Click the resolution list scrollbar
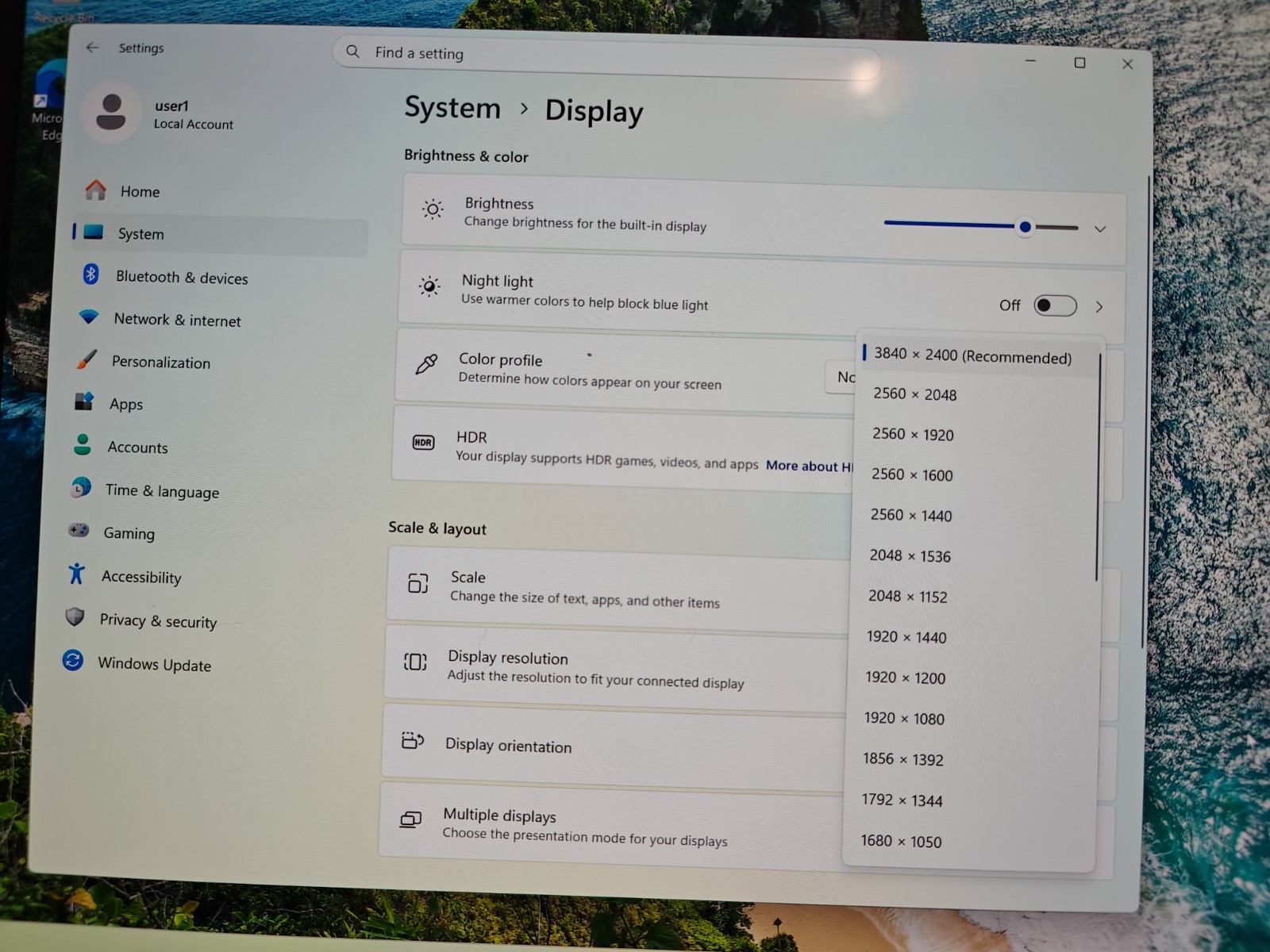 (1098, 468)
